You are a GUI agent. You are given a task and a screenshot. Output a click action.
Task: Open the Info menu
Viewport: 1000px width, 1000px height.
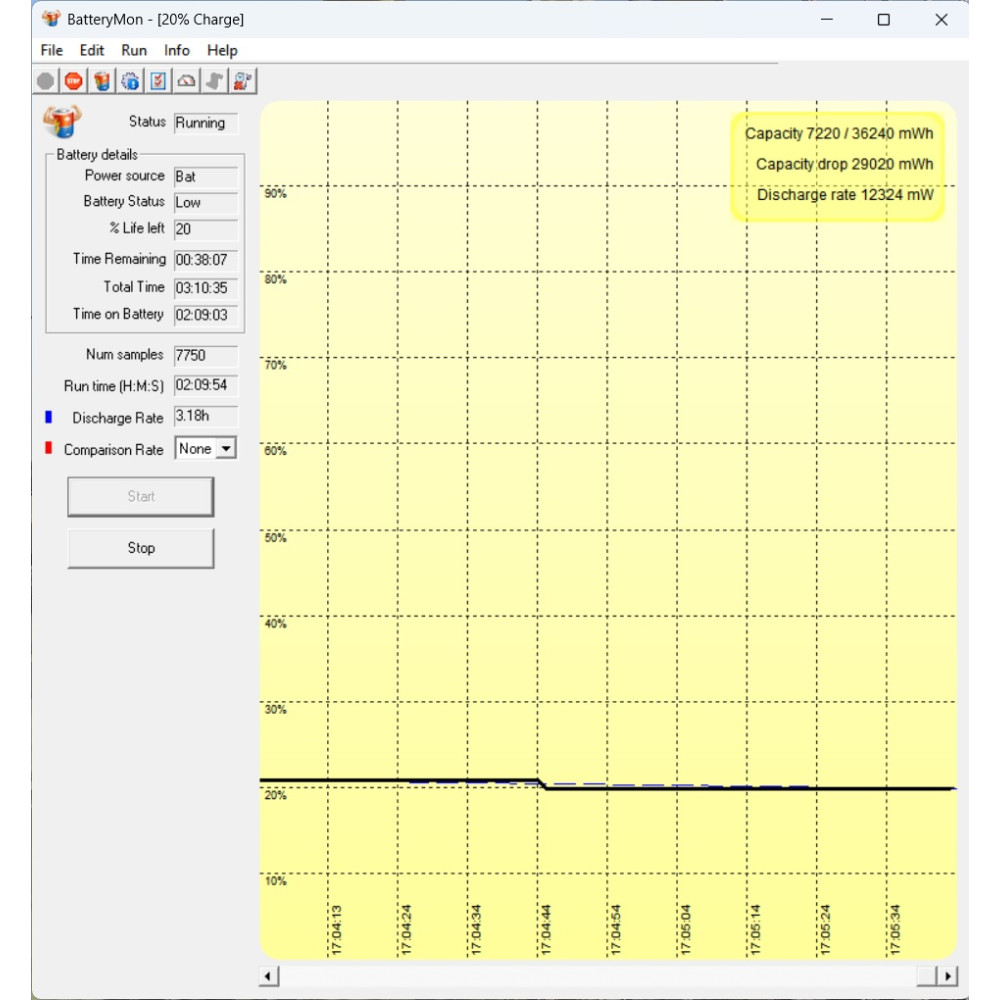point(177,50)
